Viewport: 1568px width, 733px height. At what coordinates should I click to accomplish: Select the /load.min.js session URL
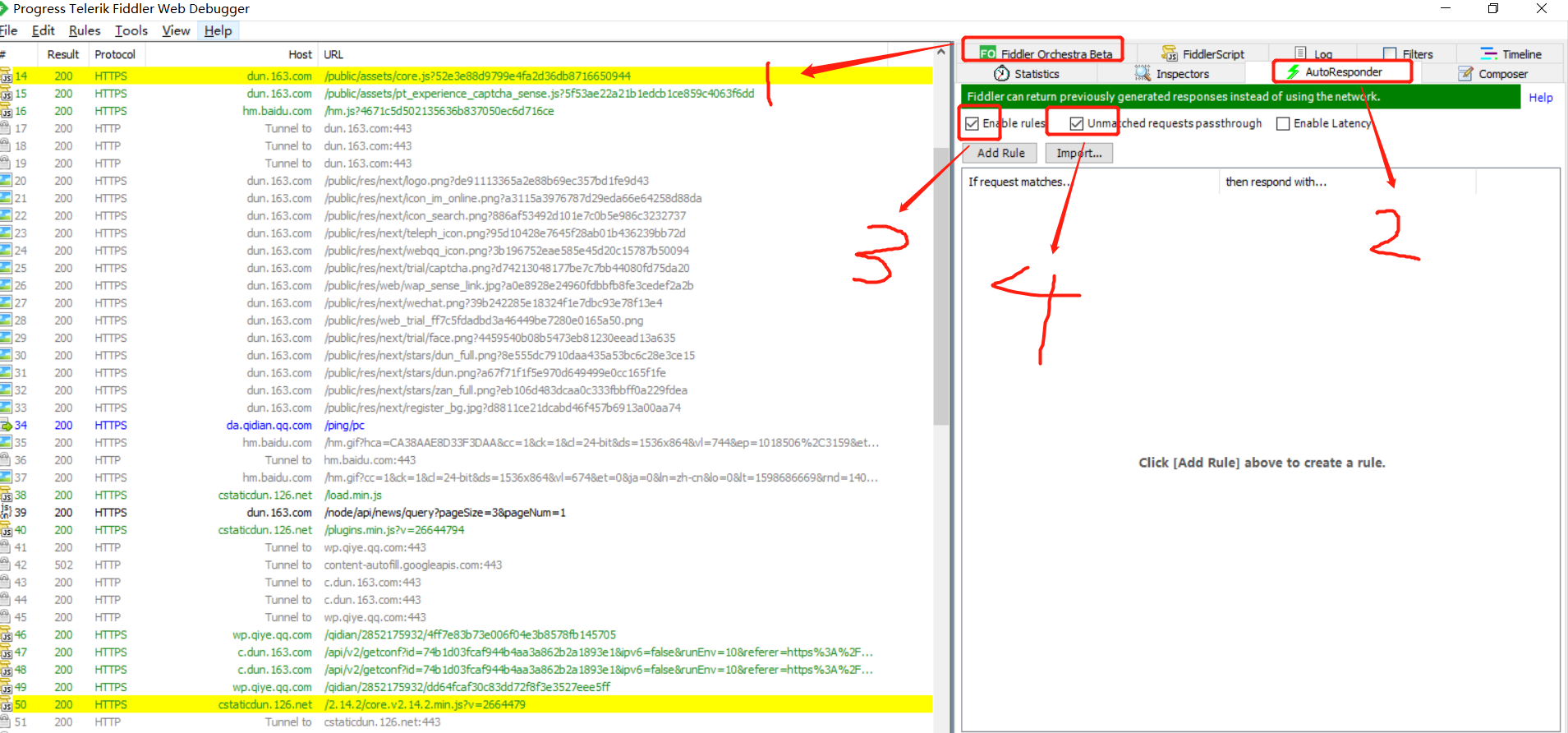[352, 496]
